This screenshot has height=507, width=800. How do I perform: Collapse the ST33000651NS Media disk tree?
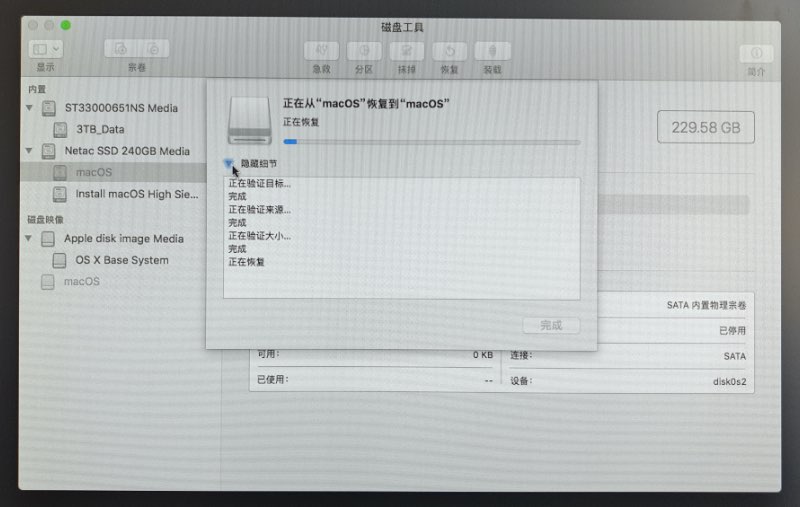pos(29,108)
